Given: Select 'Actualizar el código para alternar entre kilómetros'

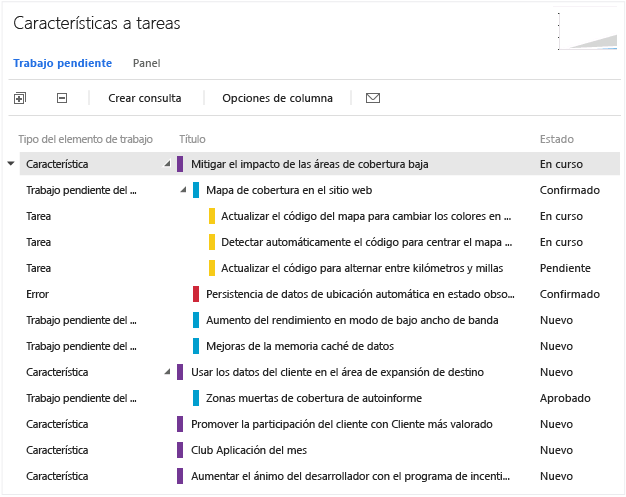Looking at the screenshot, I should click(362, 268).
